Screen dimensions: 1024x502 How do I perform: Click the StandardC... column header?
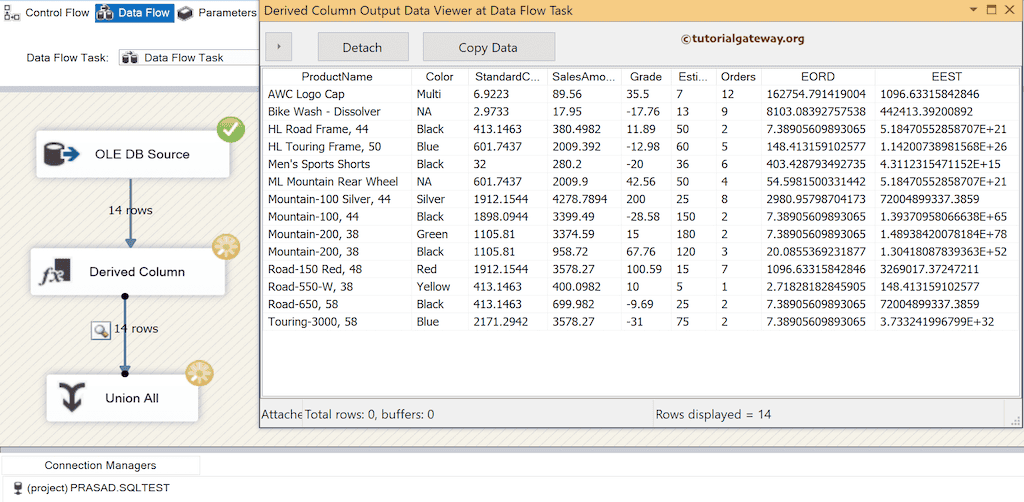click(x=507, y=76)
